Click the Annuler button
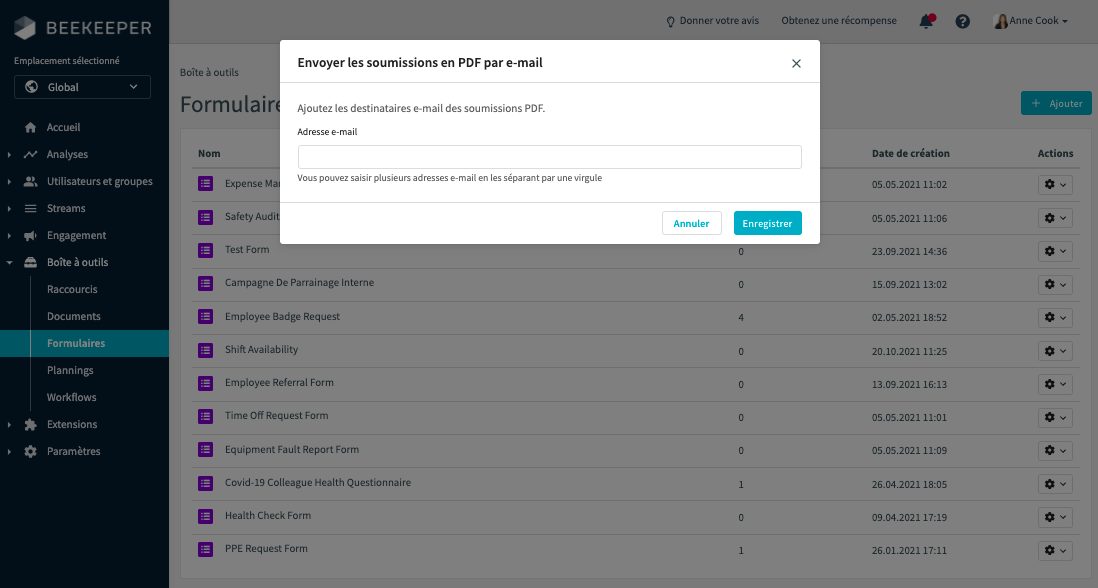 click(691, 223)
